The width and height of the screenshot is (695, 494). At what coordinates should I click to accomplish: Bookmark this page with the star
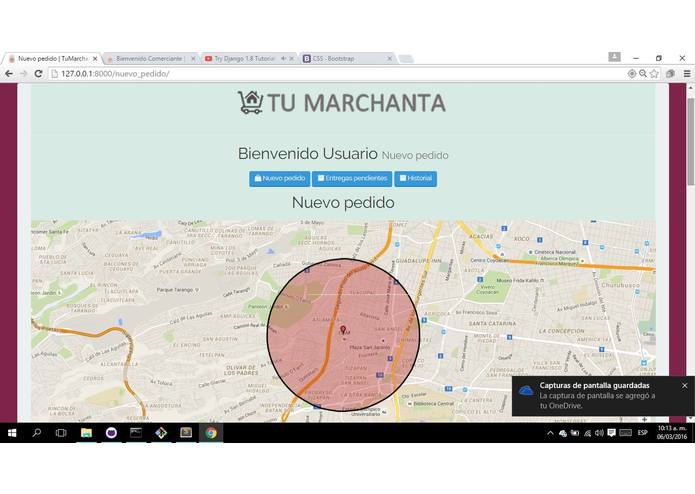click(x=654, y=74)
